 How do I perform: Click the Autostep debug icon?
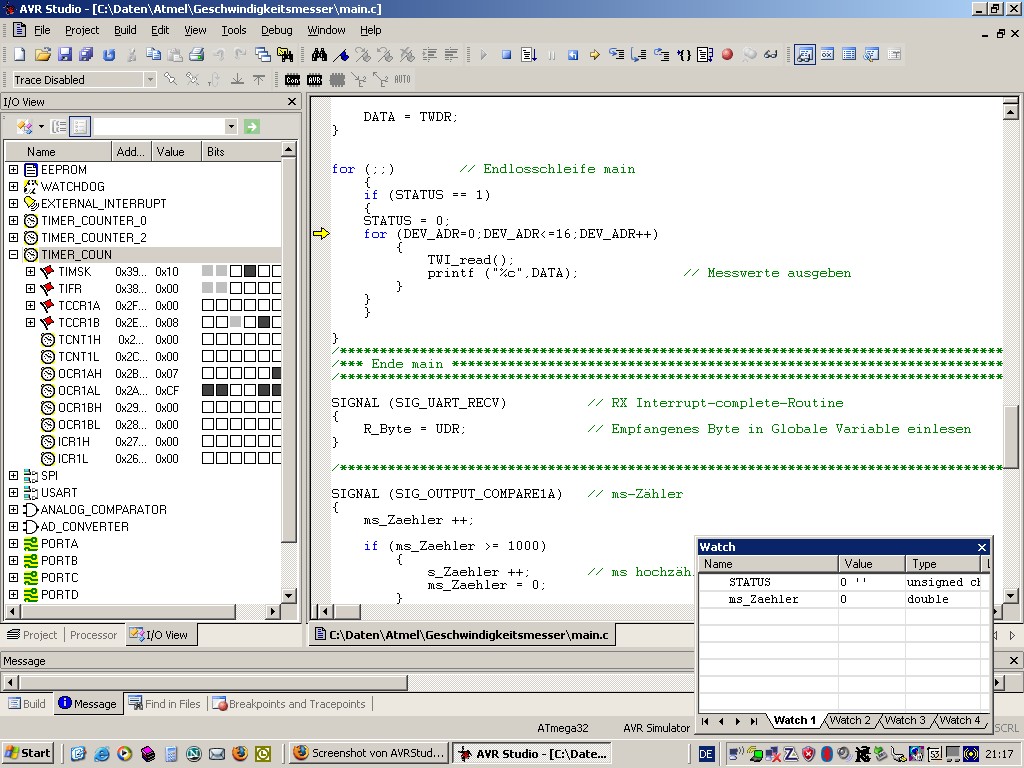(x=705, y=55)
